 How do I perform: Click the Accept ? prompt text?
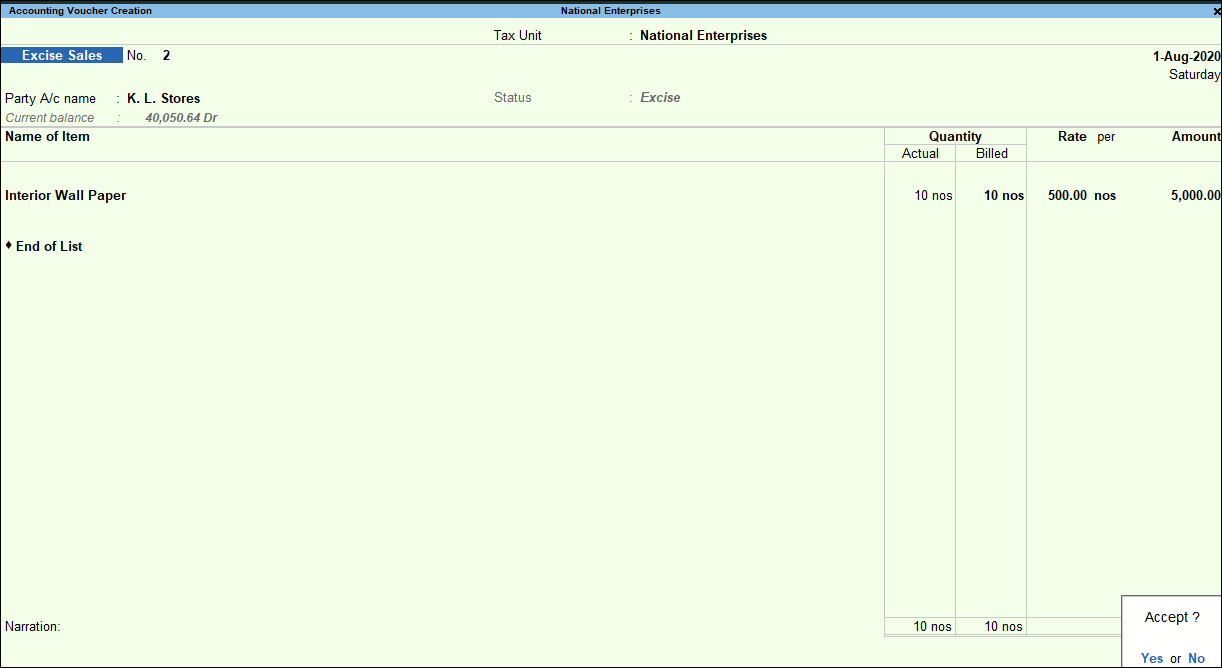tap(1172, 618)
